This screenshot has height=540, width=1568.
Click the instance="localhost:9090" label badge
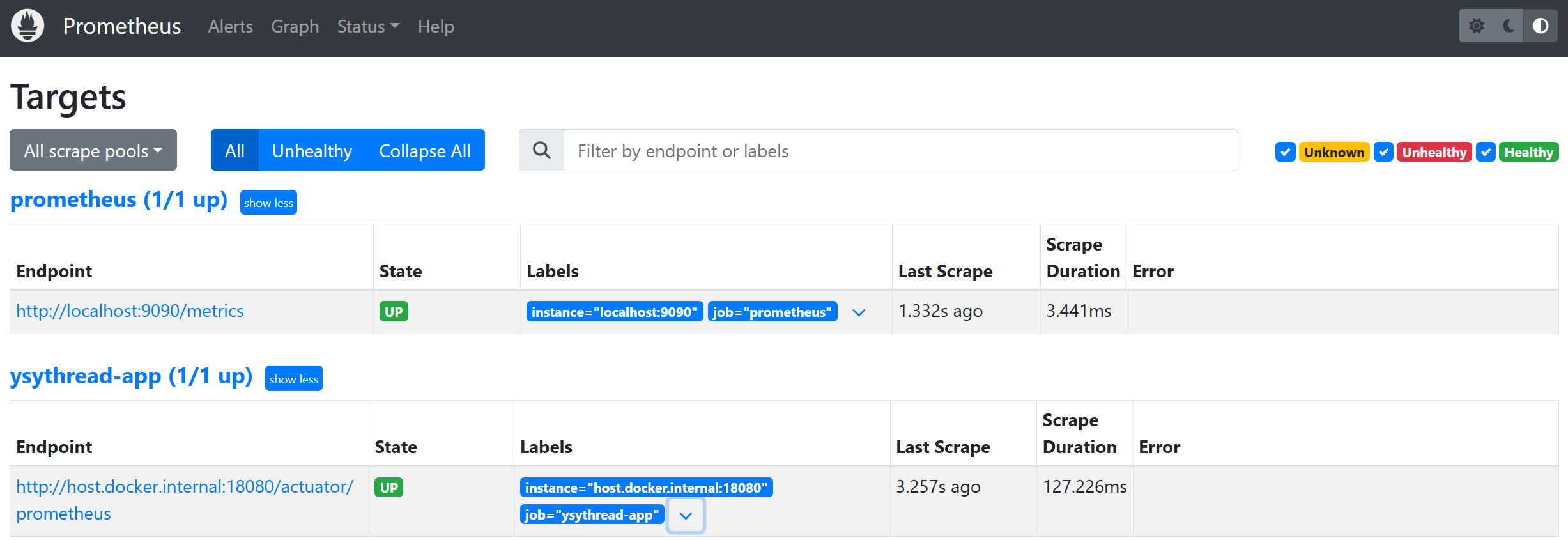pos(615,312)
